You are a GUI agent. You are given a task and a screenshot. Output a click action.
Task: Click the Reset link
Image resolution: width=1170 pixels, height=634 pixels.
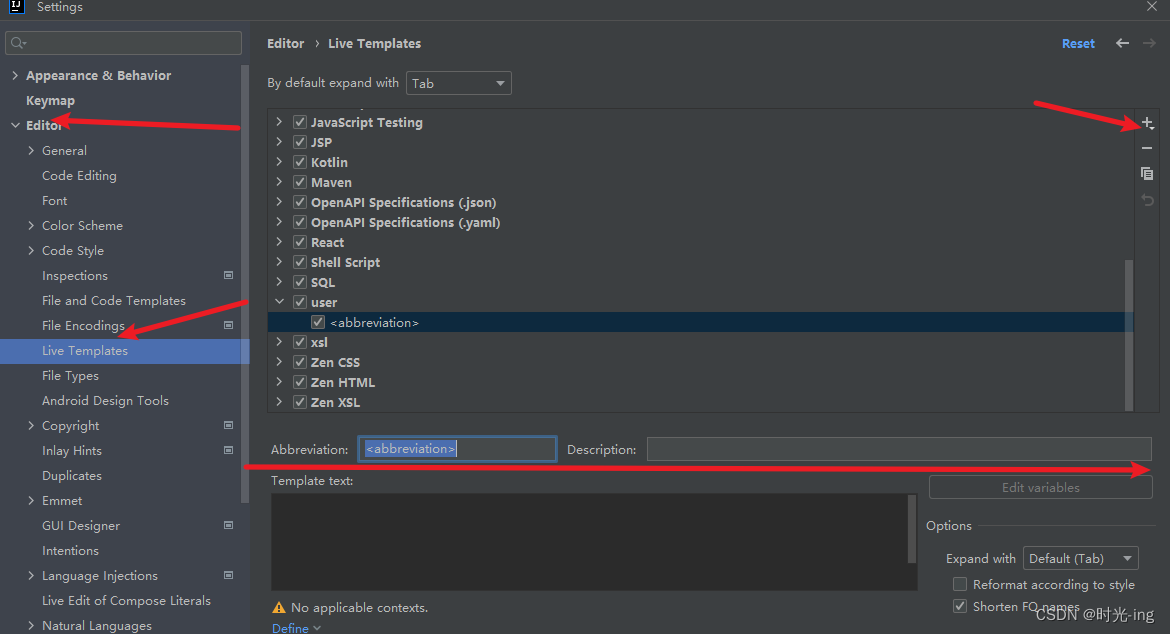tap(1078, 43)
